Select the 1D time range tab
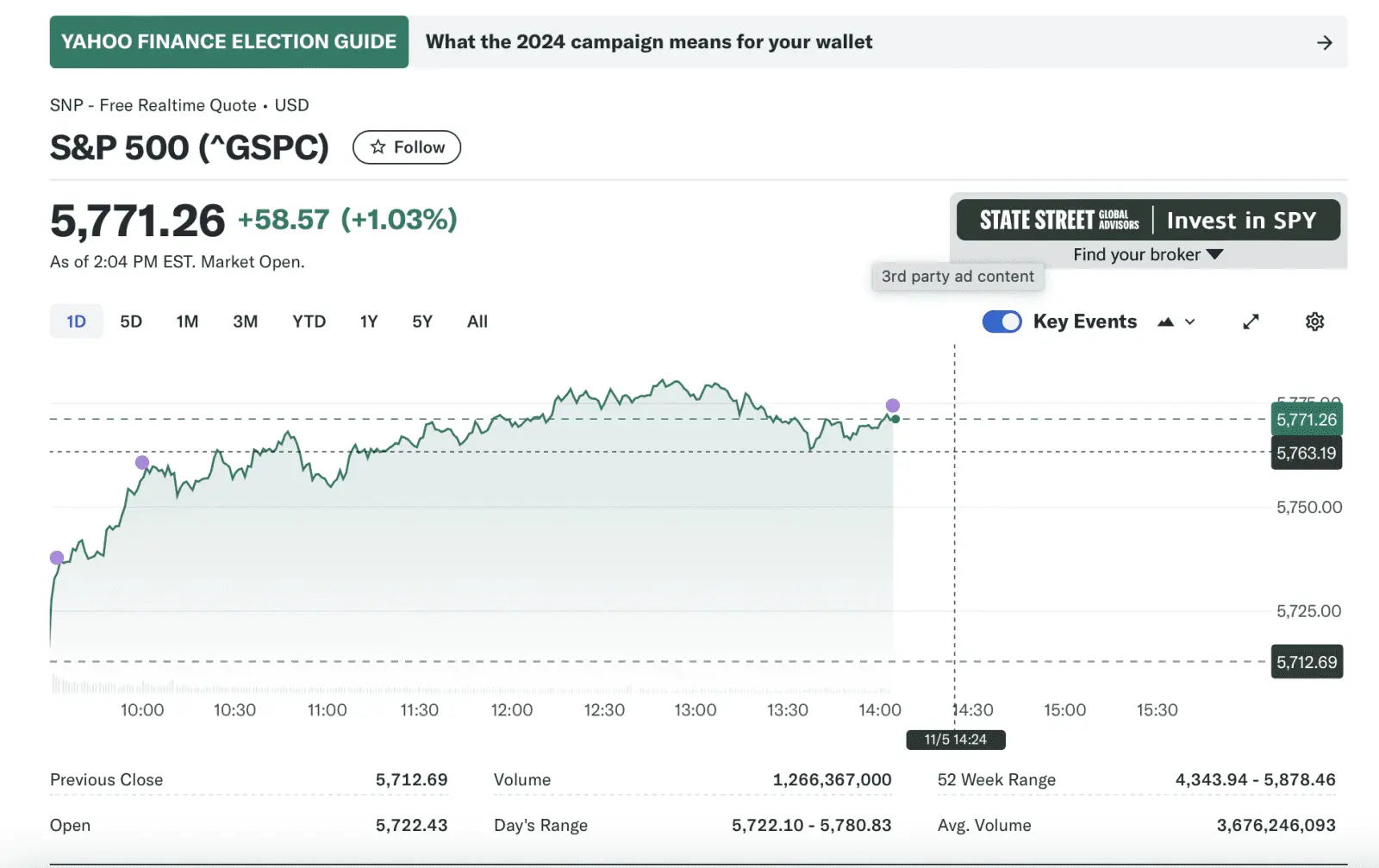The width and height of the screenshot is (1379, 868). pos(76,322)
